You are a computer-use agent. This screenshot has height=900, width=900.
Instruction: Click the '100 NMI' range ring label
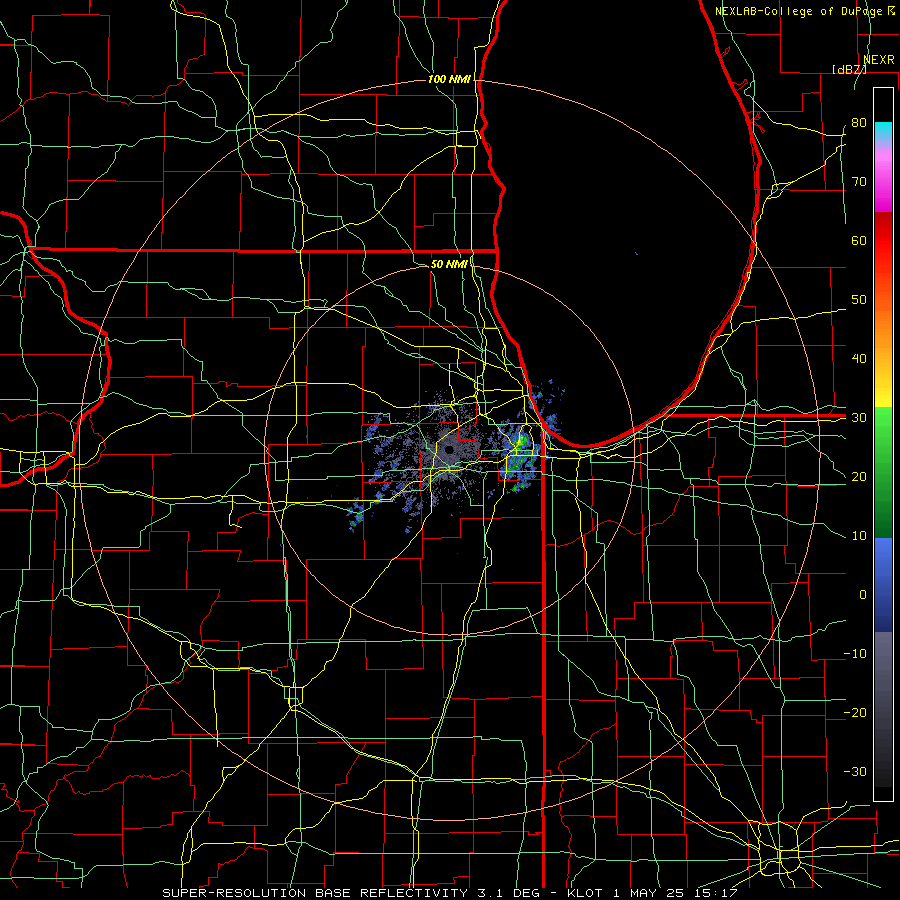click(449, 79)
